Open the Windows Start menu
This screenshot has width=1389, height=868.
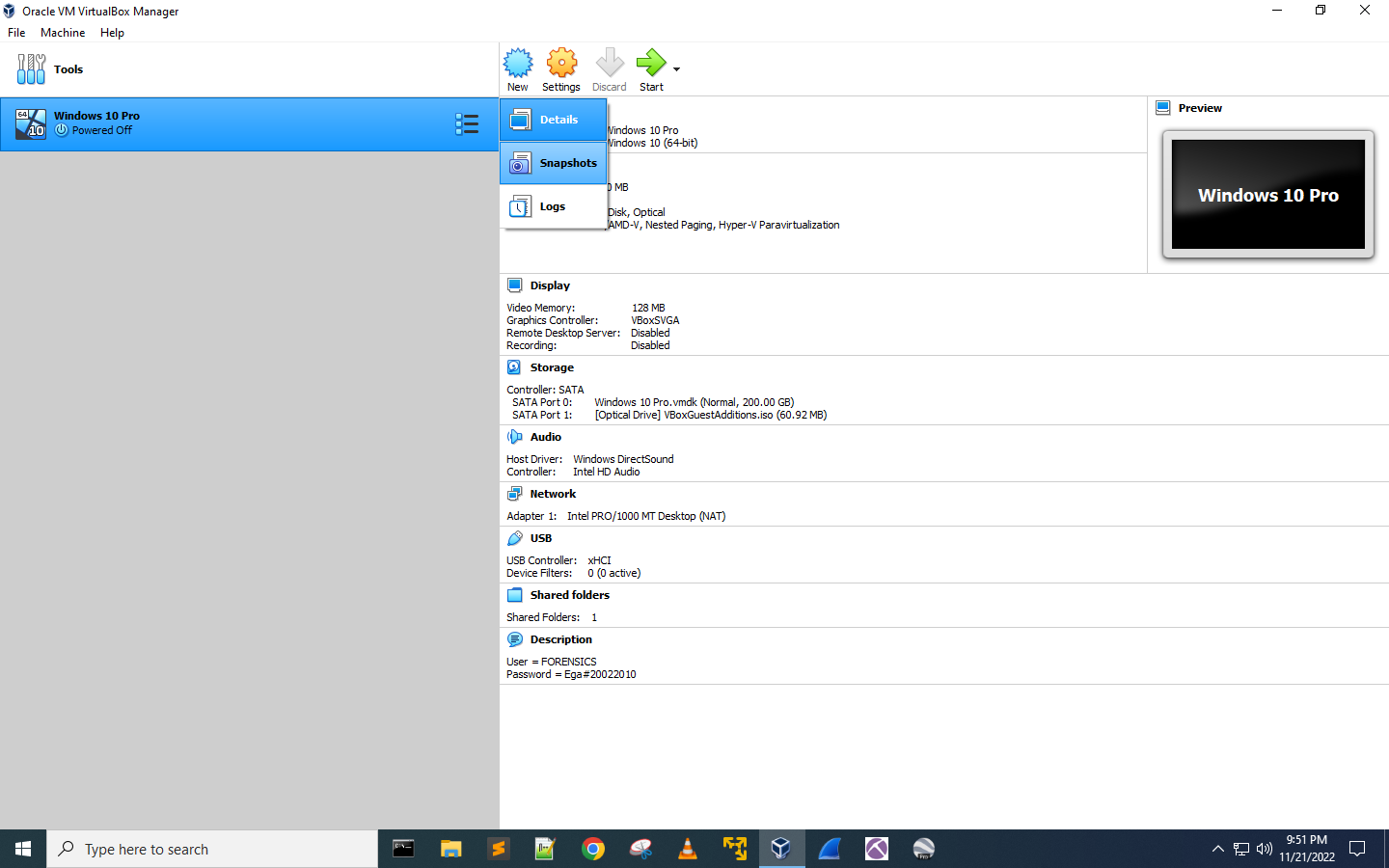(23, 849)
